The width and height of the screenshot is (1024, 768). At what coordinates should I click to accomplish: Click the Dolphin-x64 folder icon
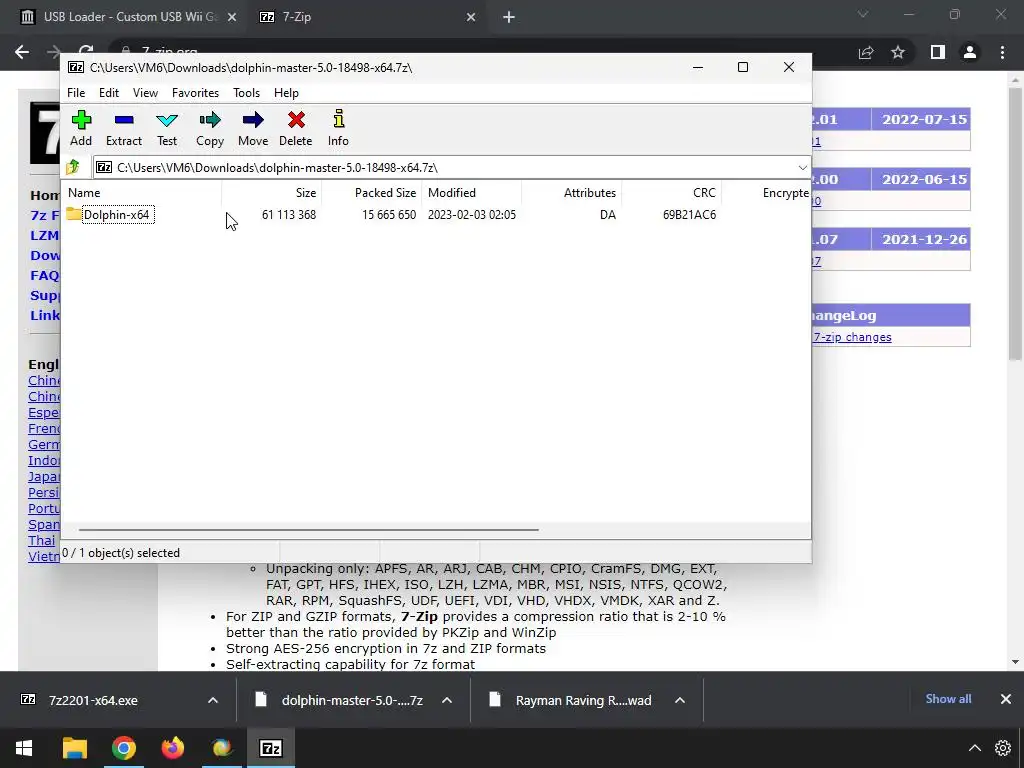pos(74,214)
